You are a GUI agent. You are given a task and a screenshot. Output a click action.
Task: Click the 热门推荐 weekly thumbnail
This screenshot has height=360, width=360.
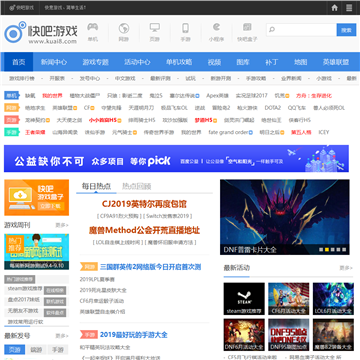click(x=37, y=252)
